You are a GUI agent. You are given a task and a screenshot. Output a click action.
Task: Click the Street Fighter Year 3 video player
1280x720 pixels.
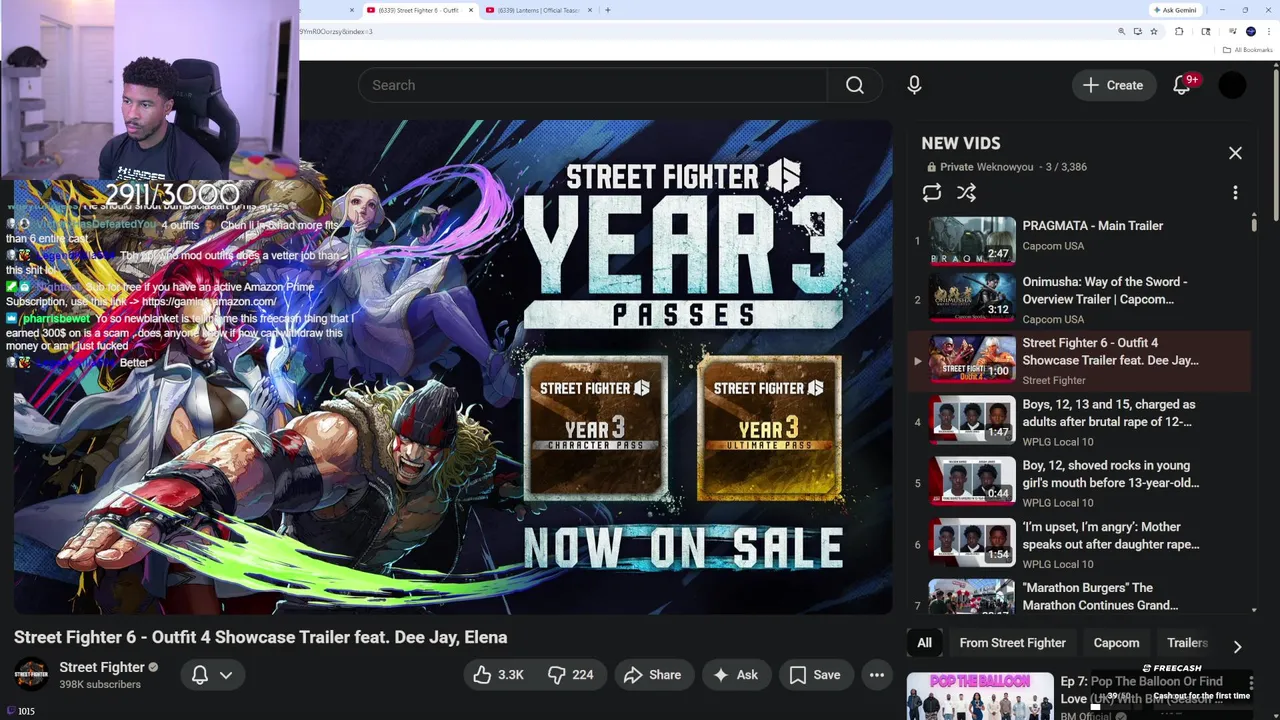[453, 367]
